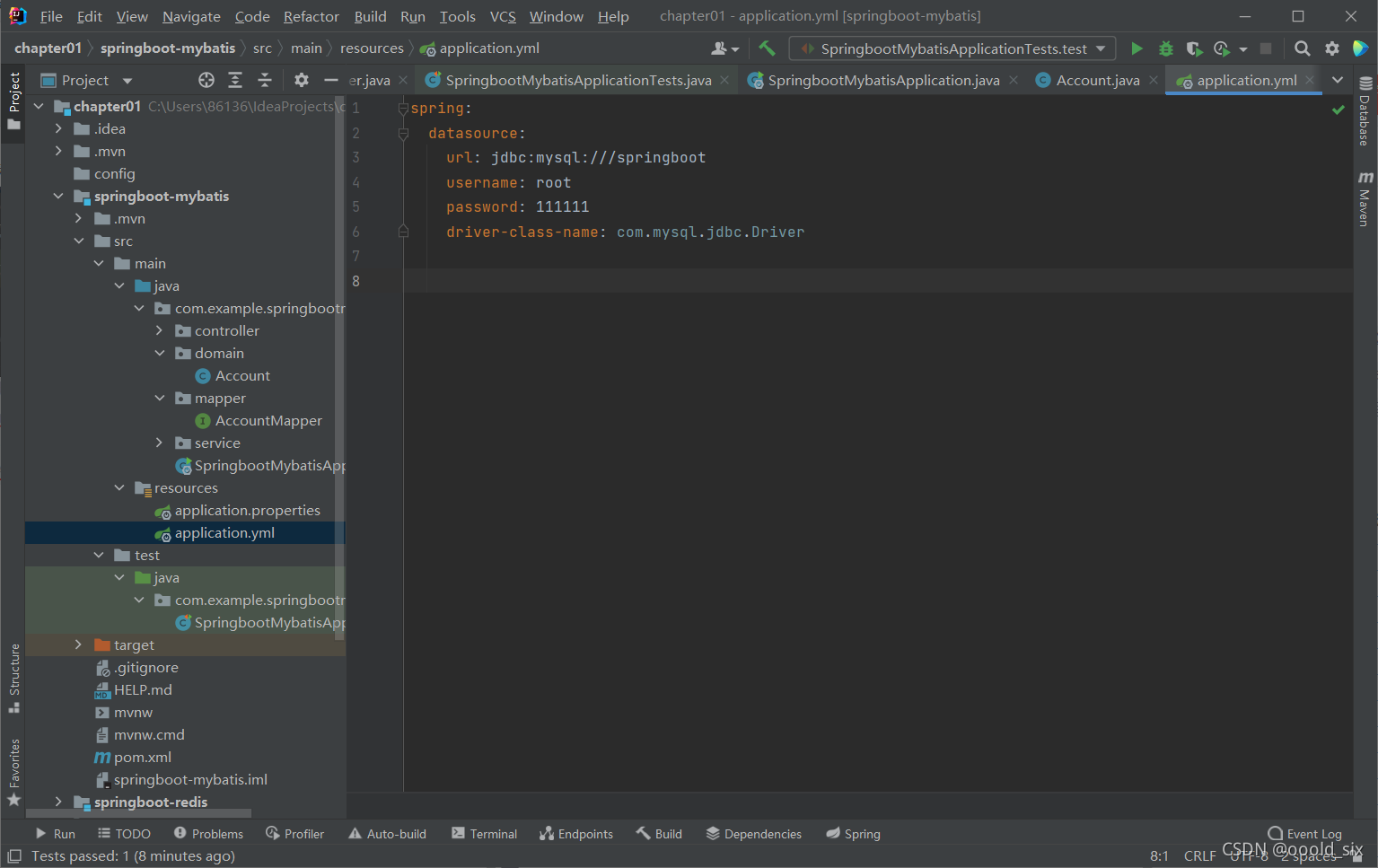Open profiler run options dropdown arrow
The width and height of the screenshot is (1378, 868).
click(1243, 49)
